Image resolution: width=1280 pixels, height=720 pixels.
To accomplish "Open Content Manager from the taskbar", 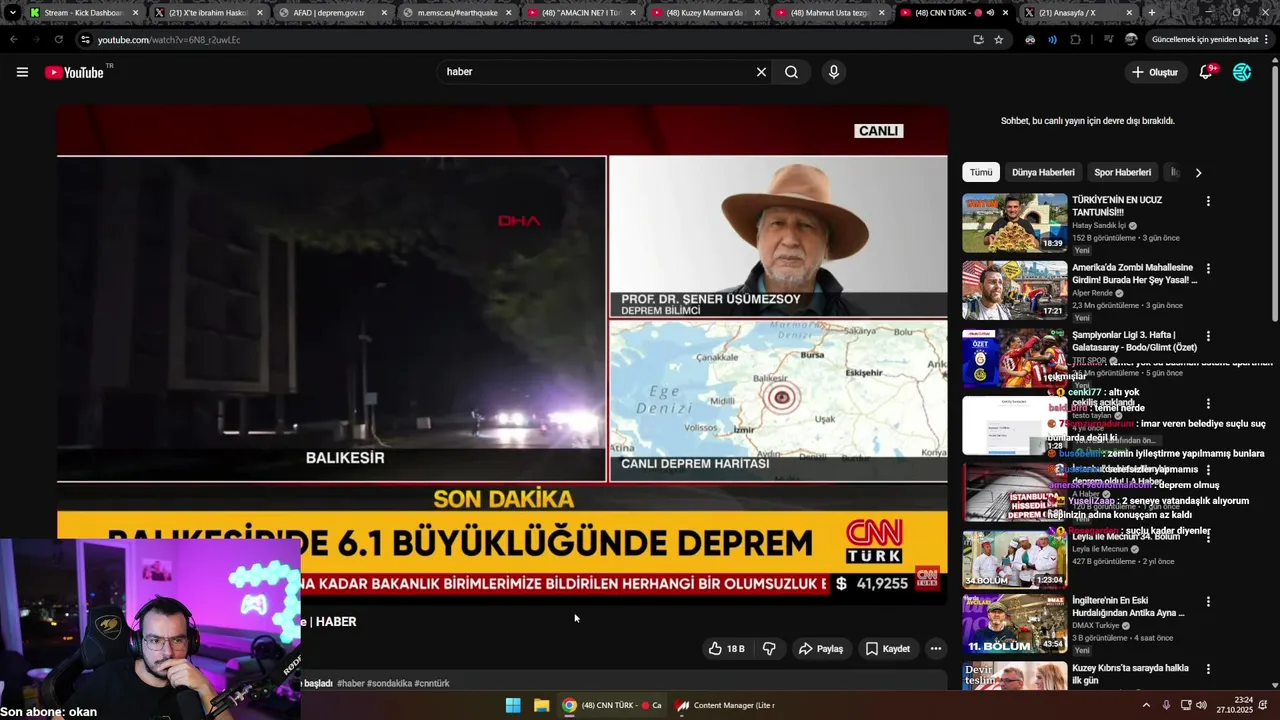I will click(x=725, y=705).
